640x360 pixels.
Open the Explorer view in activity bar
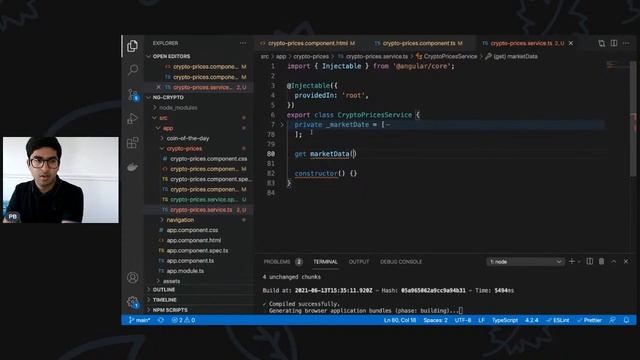coord(132,46)
